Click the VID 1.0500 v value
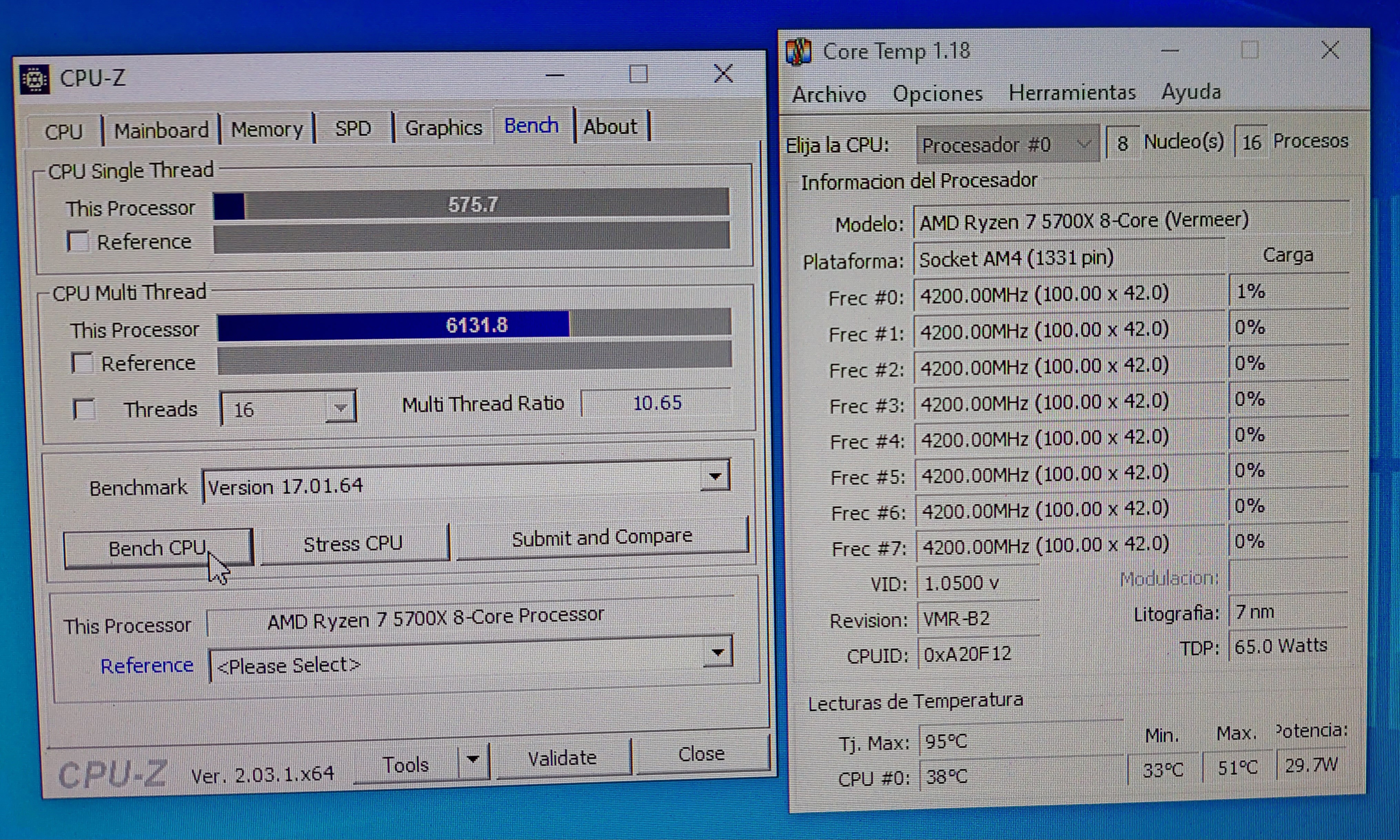This screenshot has height=840, width=1400. coord(978,583)
